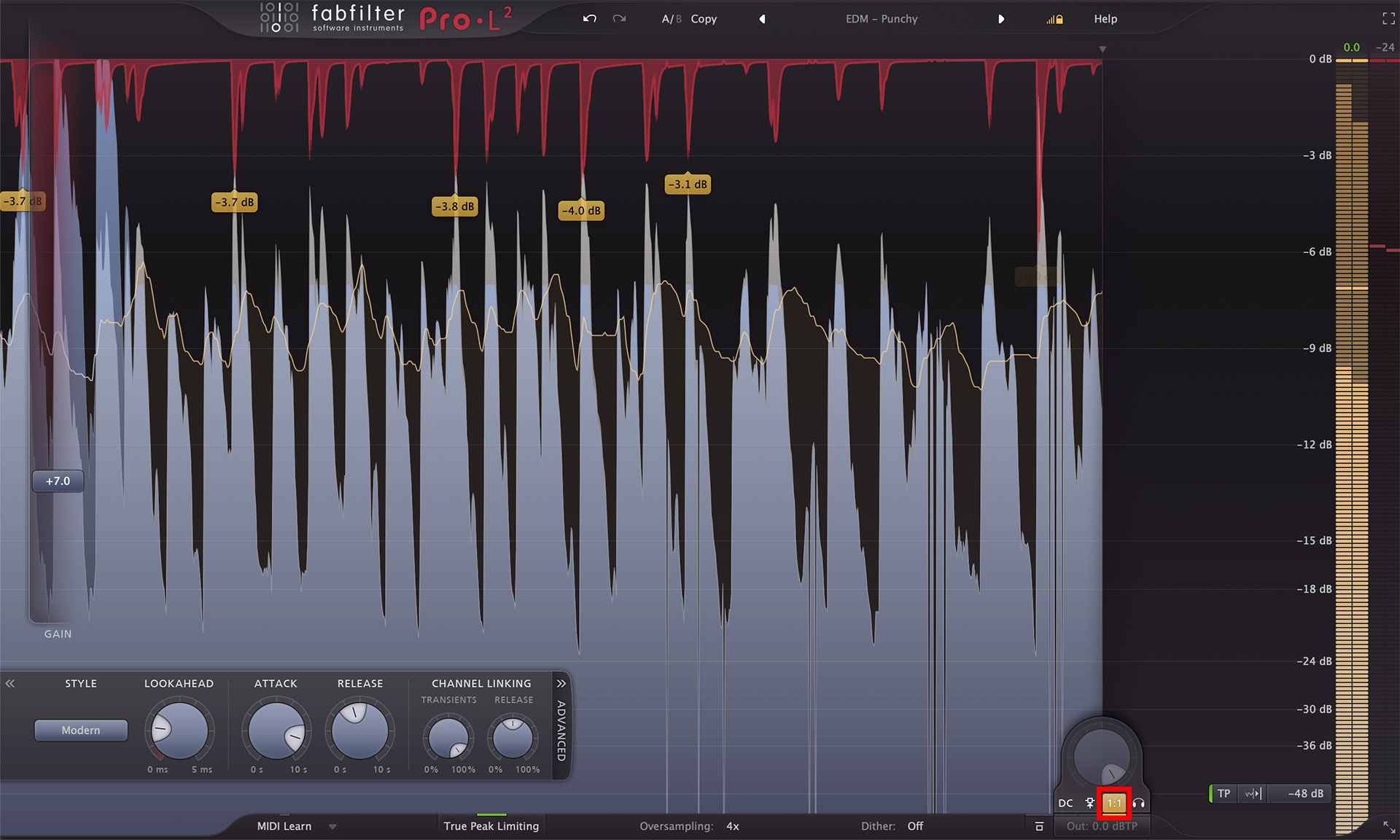Collapse panel using left double chevron

(10, 683)
